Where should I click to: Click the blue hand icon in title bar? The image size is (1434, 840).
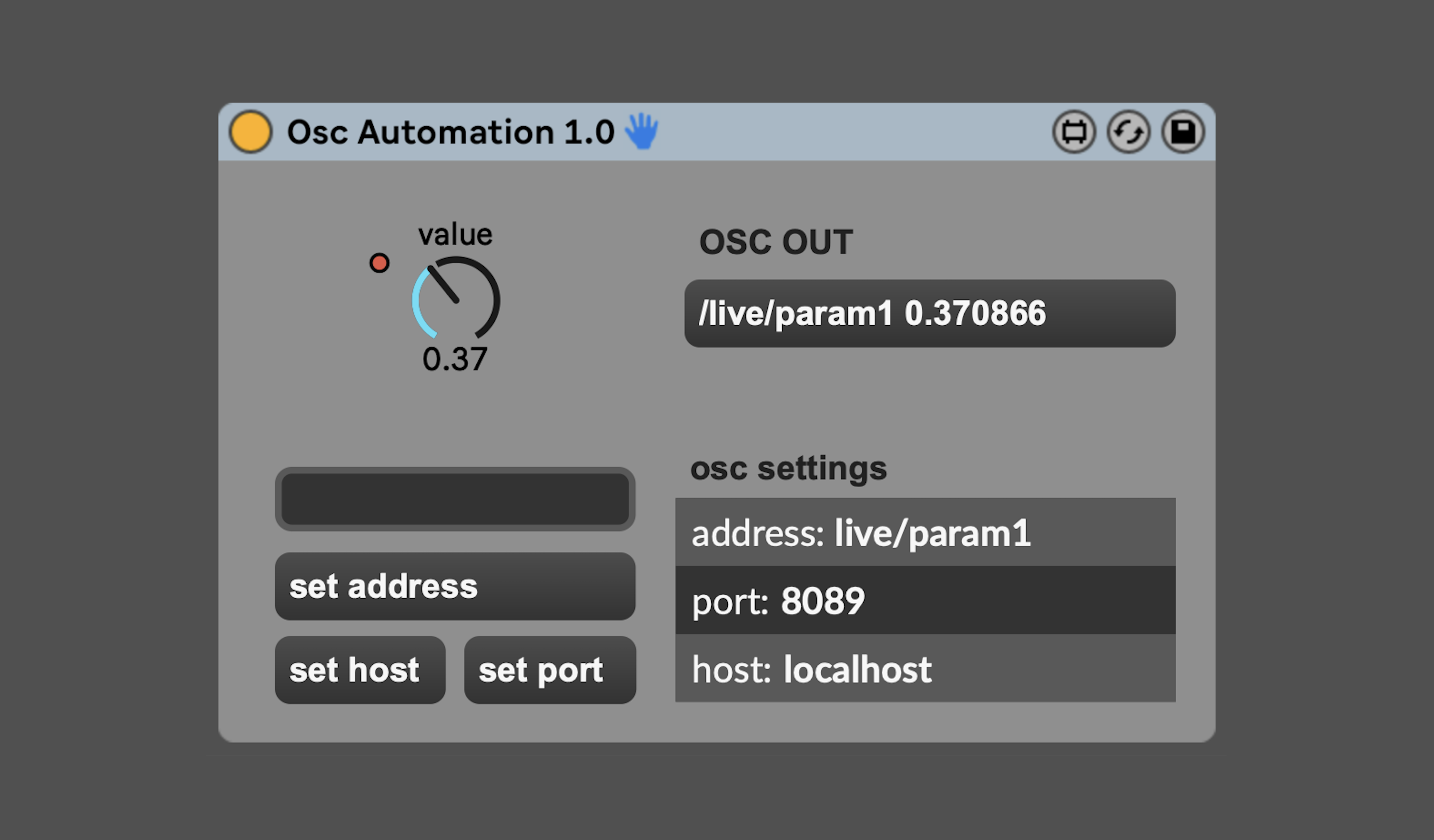(x=641, y=131)
